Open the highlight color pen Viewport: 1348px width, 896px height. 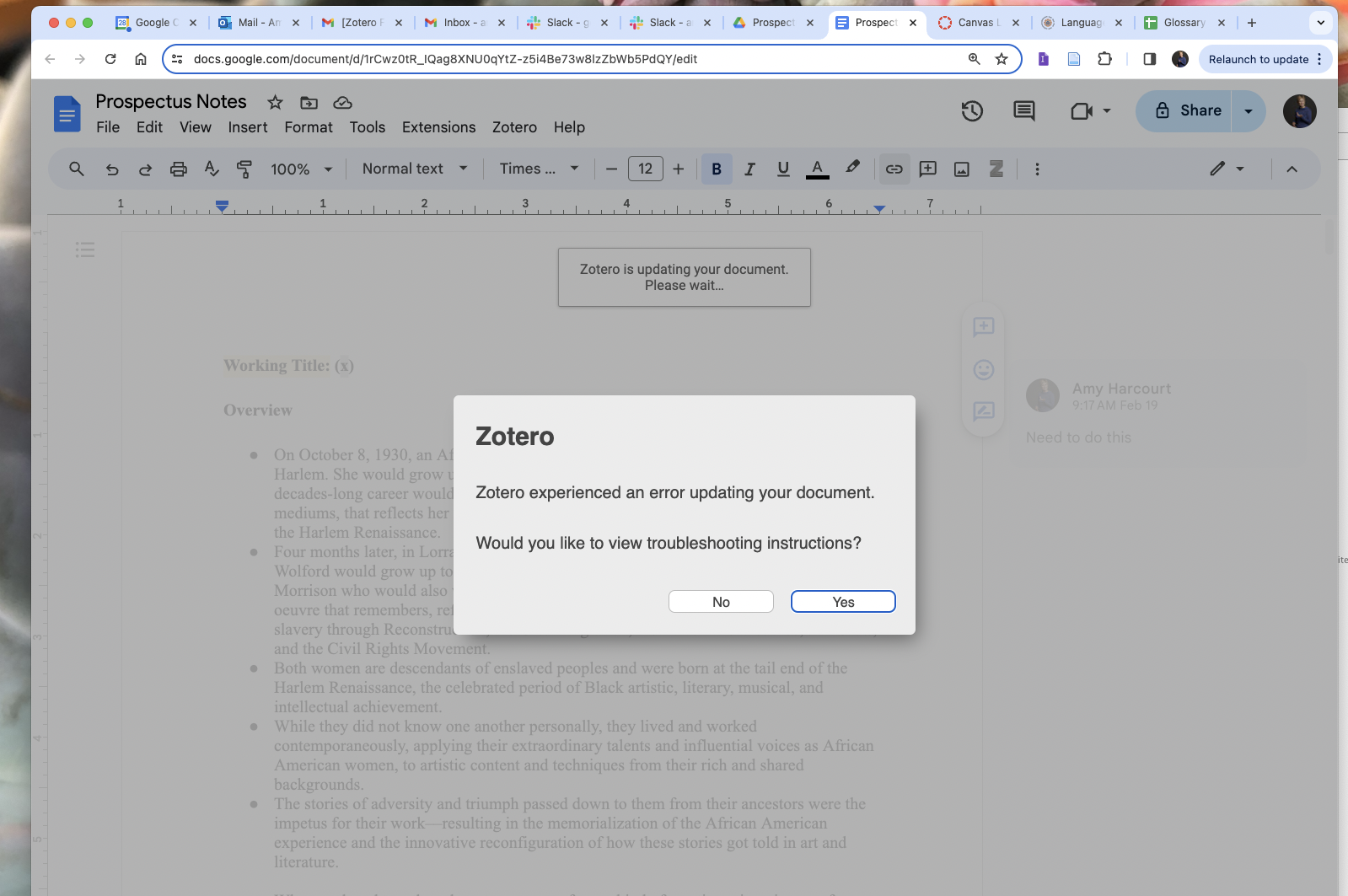pos(852,168)
